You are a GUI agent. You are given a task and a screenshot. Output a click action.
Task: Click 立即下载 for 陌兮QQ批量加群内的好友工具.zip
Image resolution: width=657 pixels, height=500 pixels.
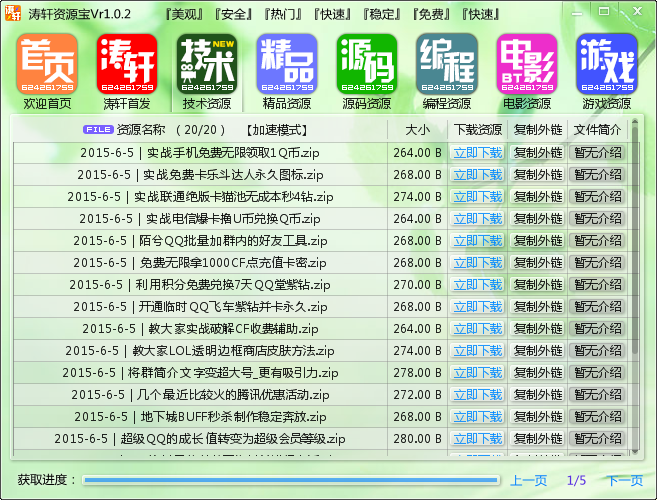478,241
